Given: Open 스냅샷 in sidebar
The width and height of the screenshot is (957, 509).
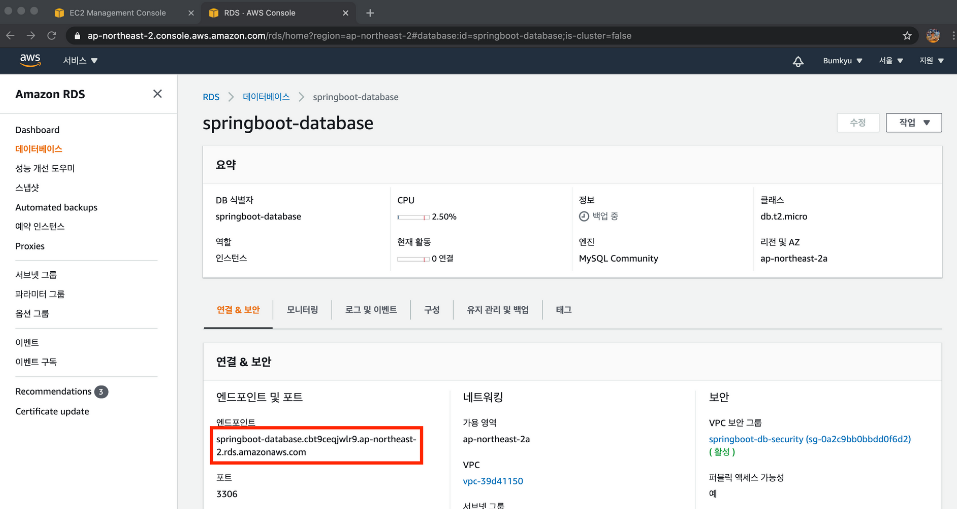Looking at the screenshot, I should [x=27, y=188].
